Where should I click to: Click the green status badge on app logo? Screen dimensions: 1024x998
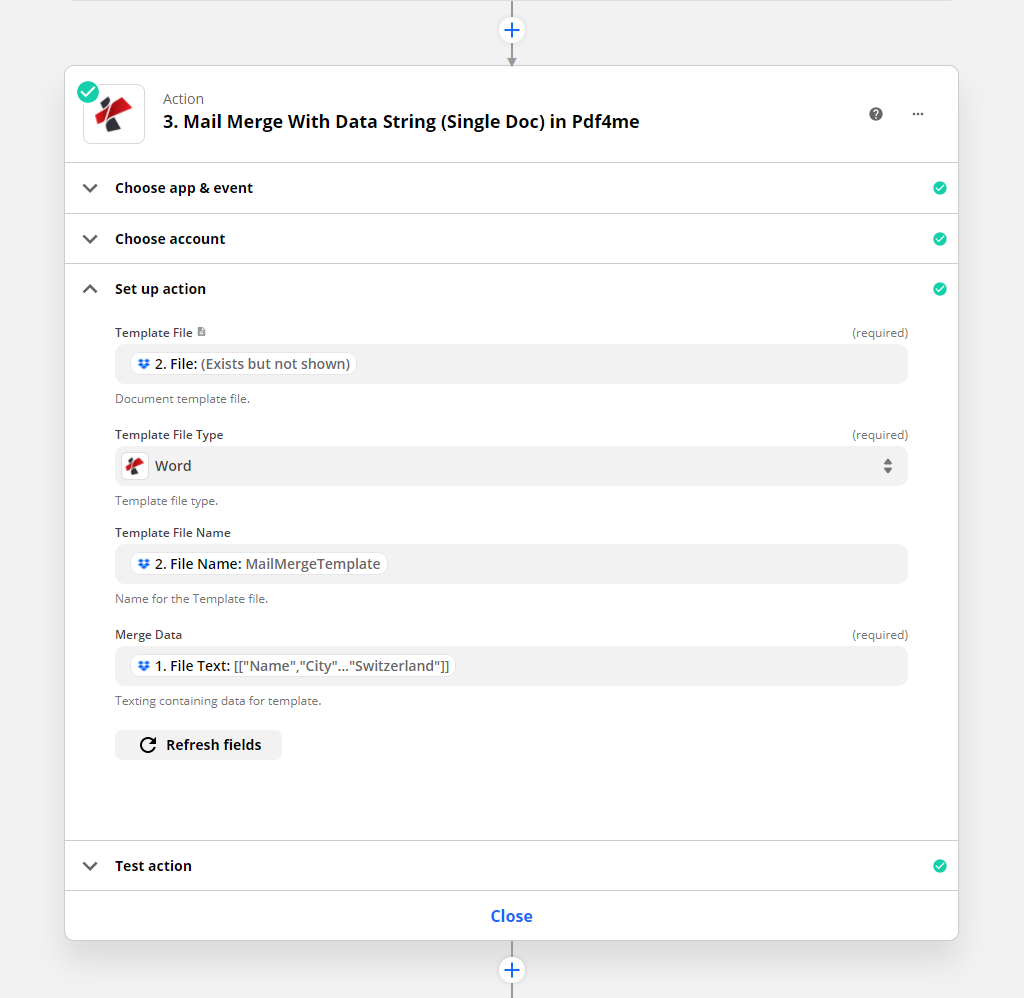[x=88, y=92]
